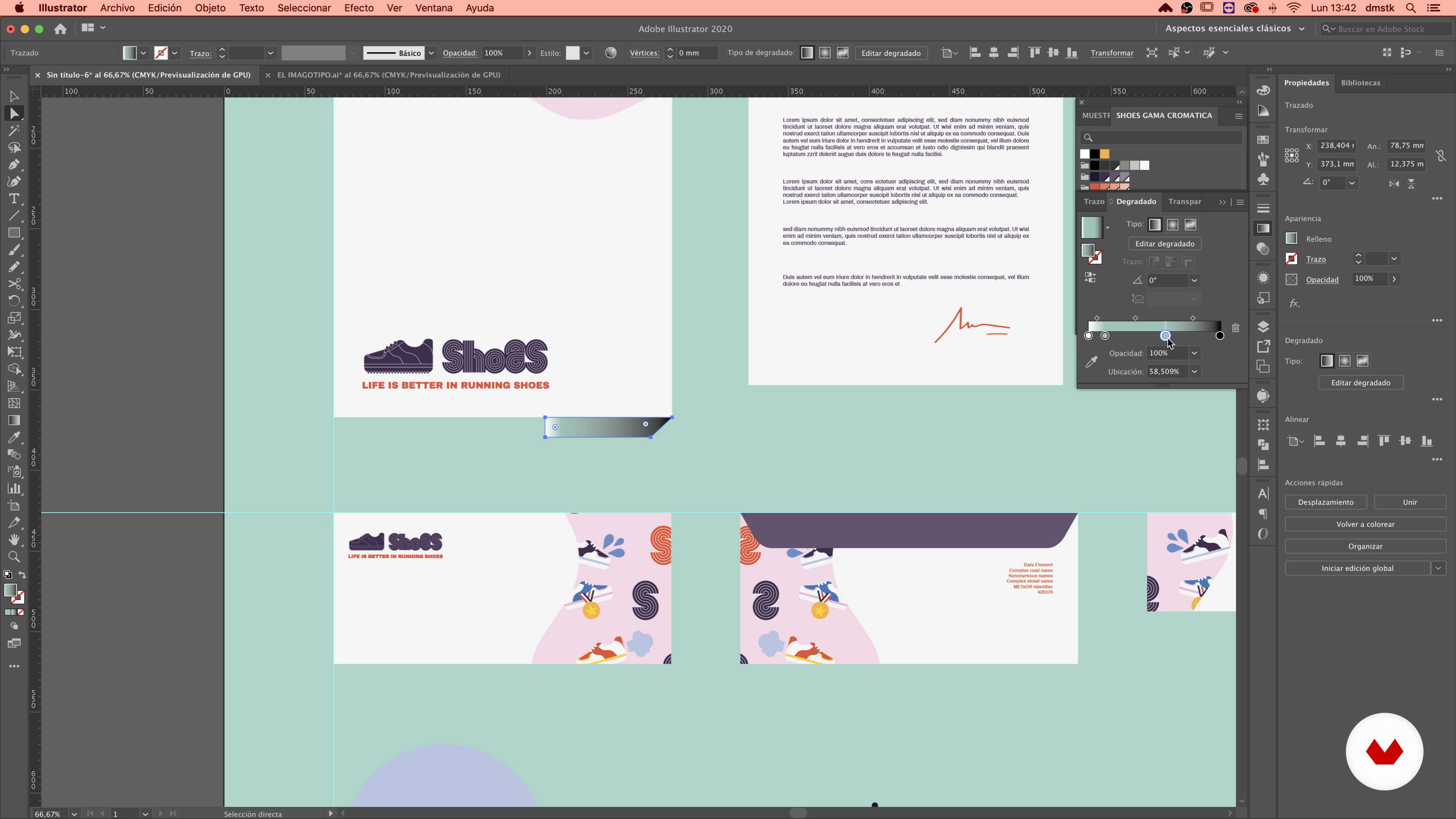Click the reverse gradient icon

click(1090, 278)
